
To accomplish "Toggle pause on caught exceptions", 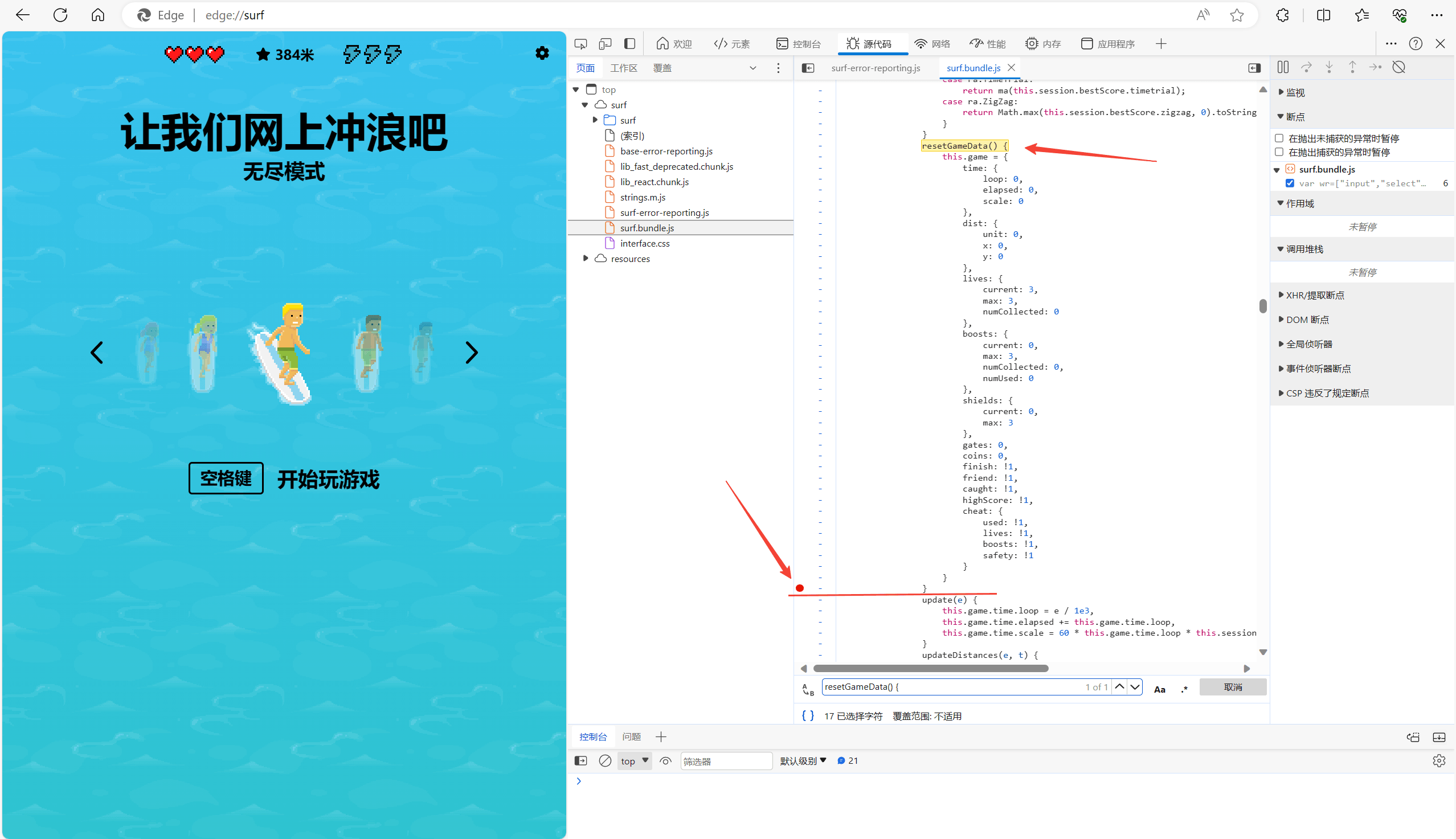I will click(x=1279, y=152).
